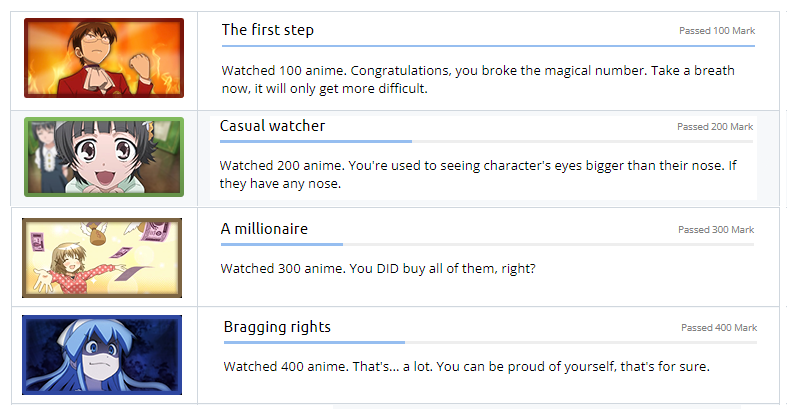Click the progress bar beneath 'A millionaire'

pyautogui.click(x=487, y=244)
